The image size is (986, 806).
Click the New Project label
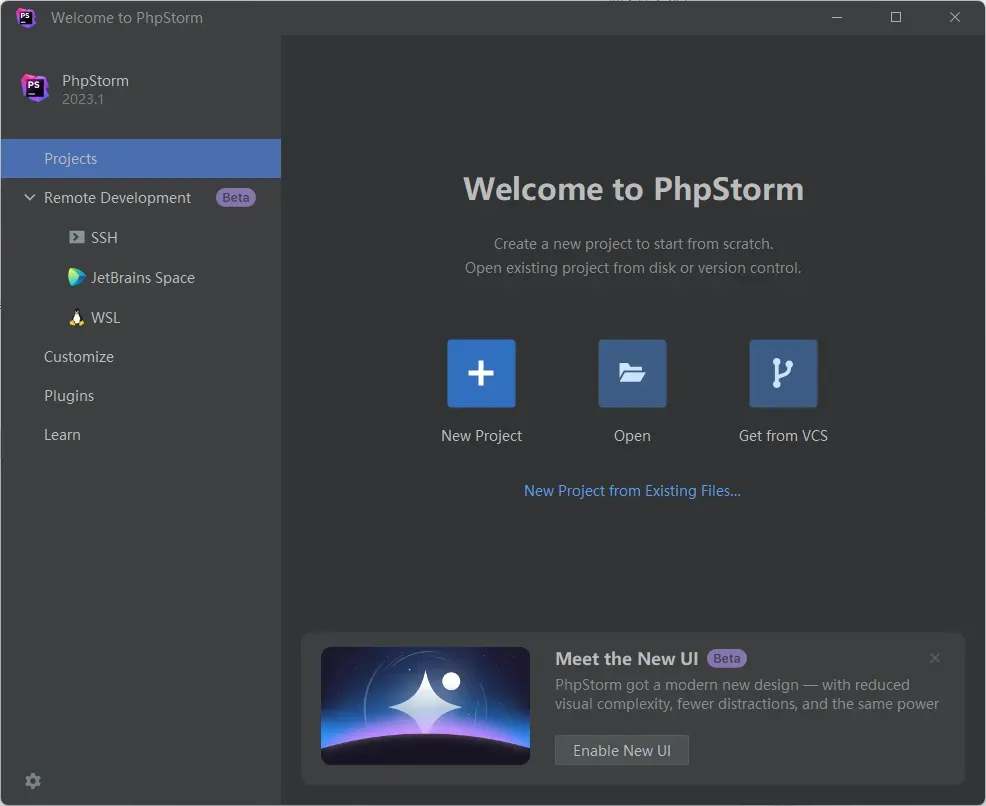point(481,436)
